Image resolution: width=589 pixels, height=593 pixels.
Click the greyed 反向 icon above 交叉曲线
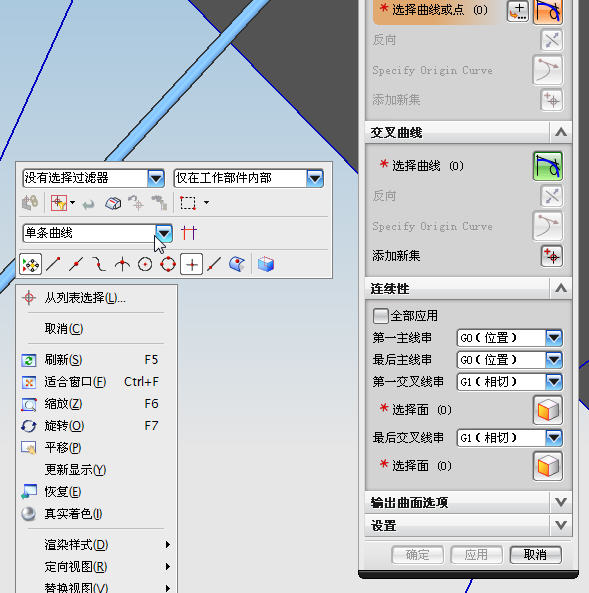point(551,40)
